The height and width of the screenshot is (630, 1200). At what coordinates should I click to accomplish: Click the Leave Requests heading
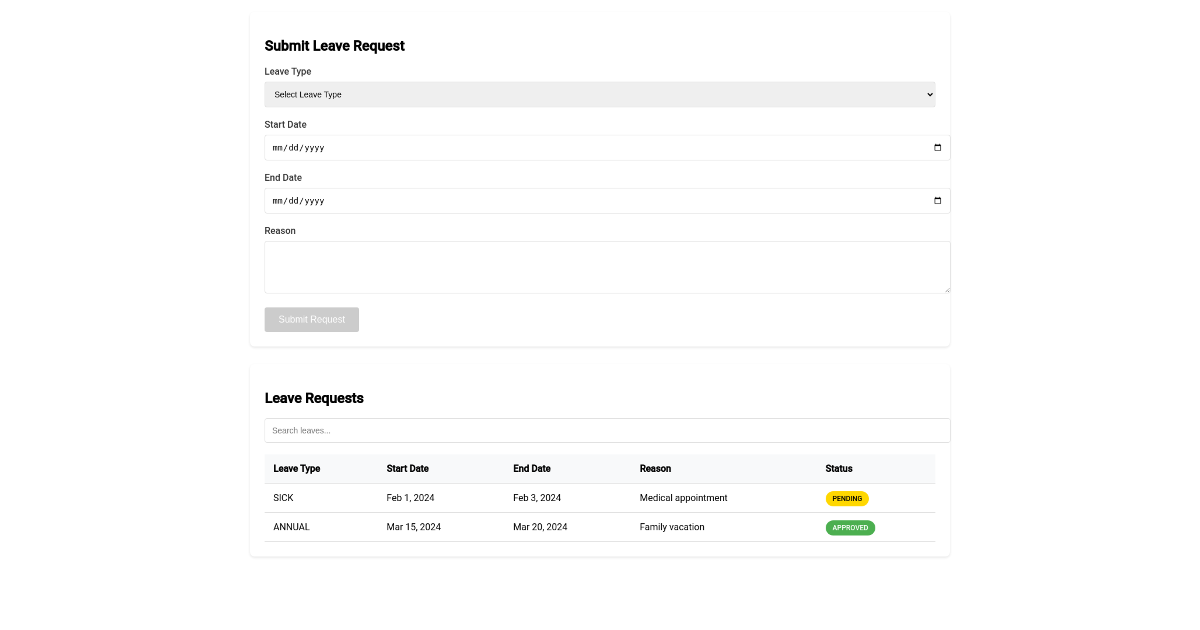click(314, 398)
